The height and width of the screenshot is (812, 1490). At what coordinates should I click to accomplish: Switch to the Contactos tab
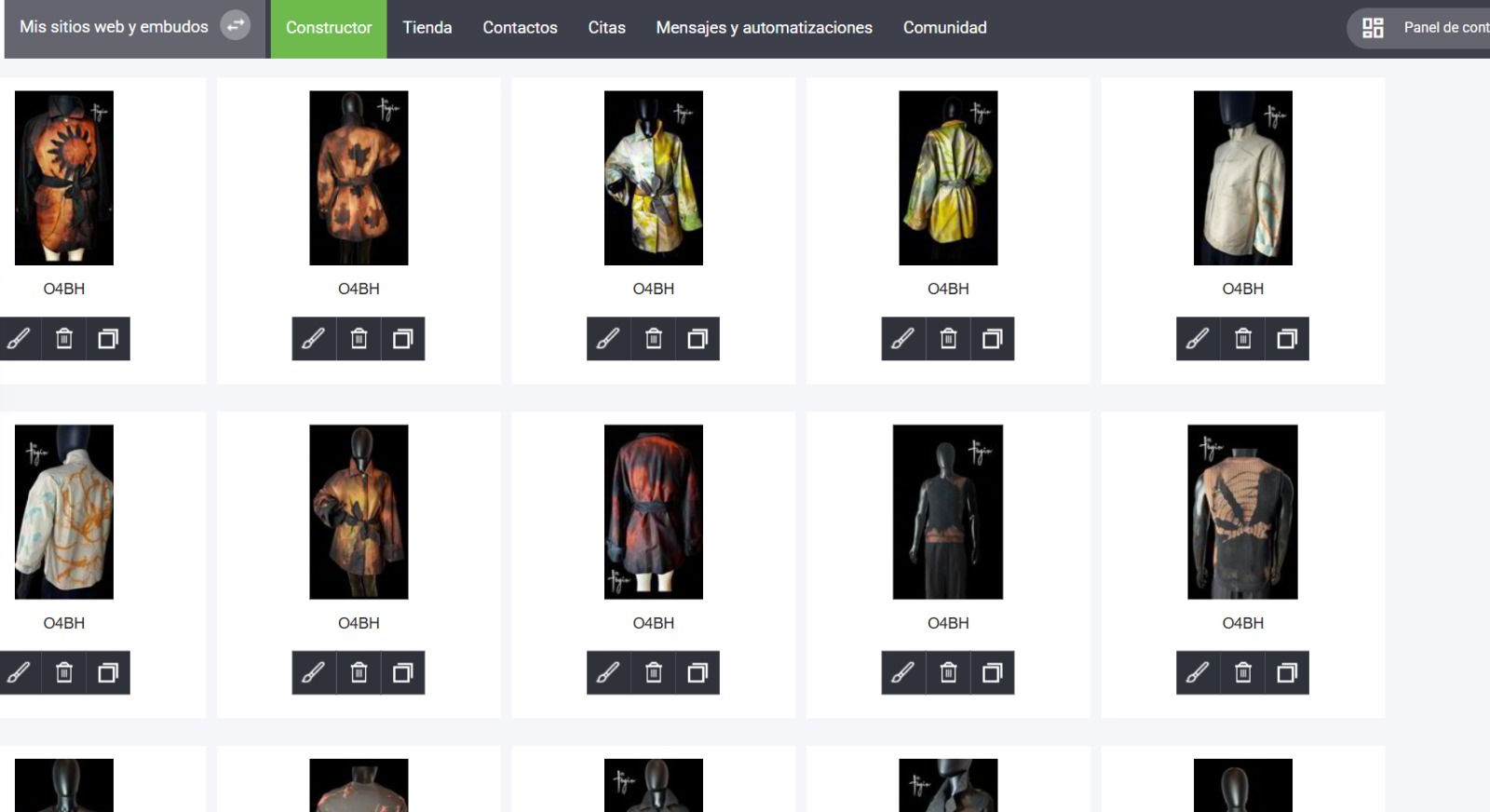pos(520,28)
